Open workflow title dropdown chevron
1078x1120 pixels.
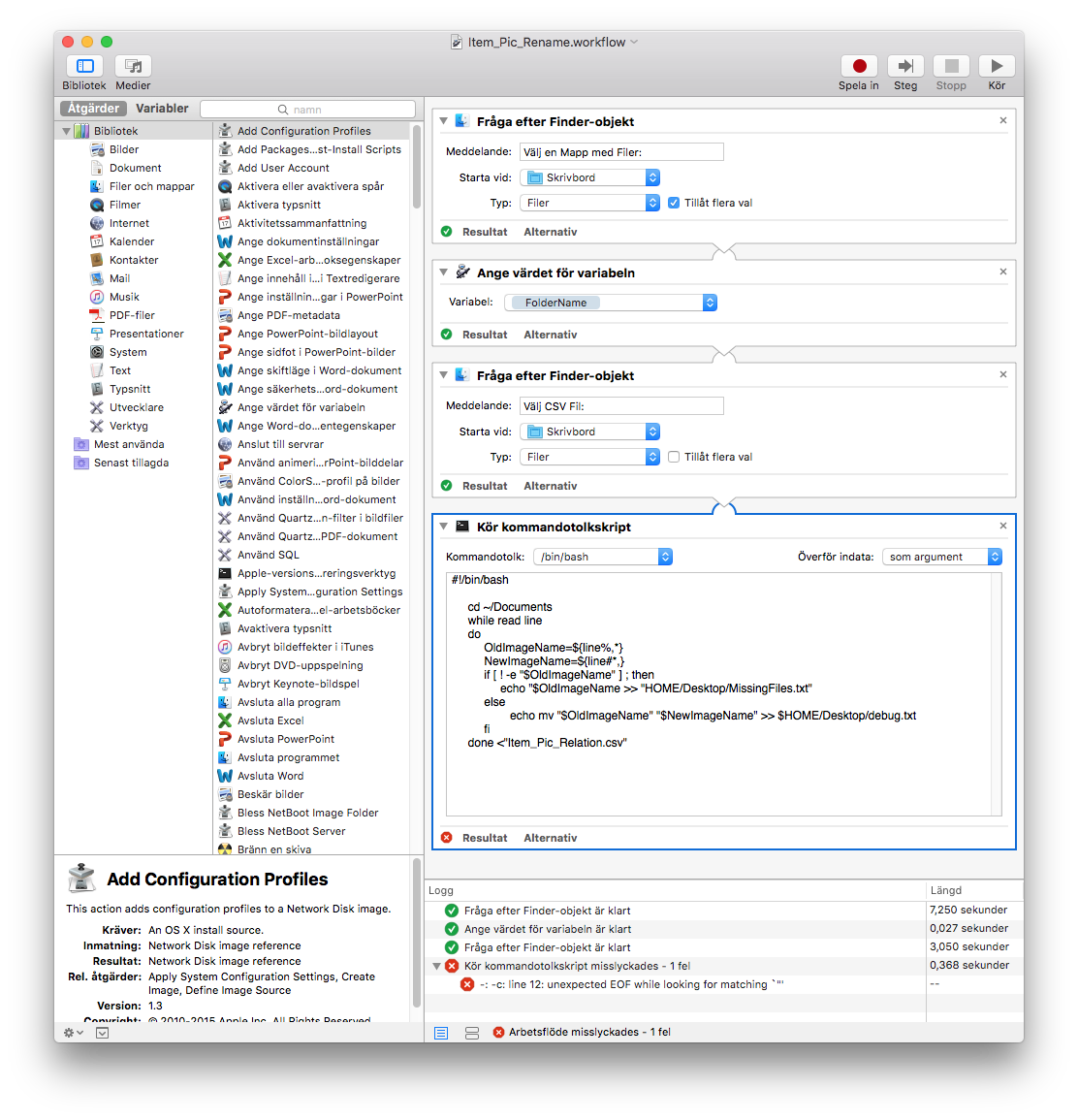click(634, 42)
